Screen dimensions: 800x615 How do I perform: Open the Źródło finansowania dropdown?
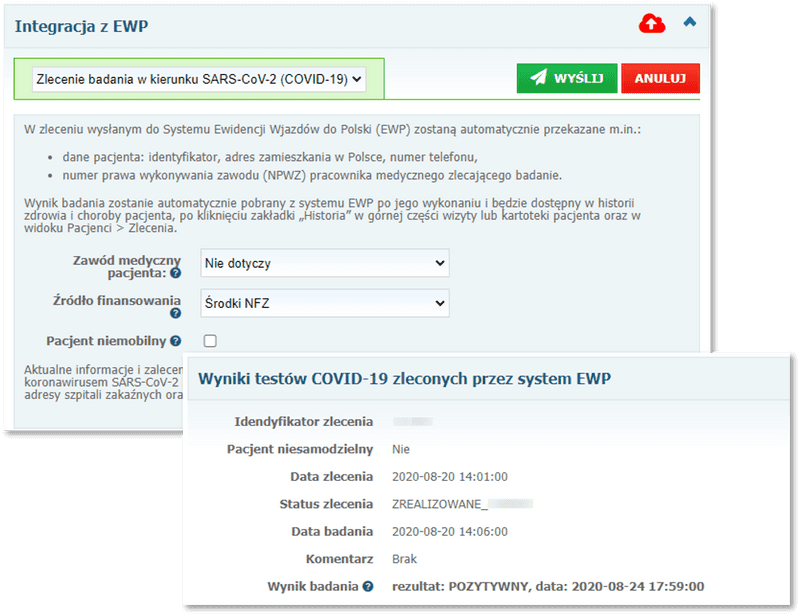pyautogui.click(x=324, y=303)
